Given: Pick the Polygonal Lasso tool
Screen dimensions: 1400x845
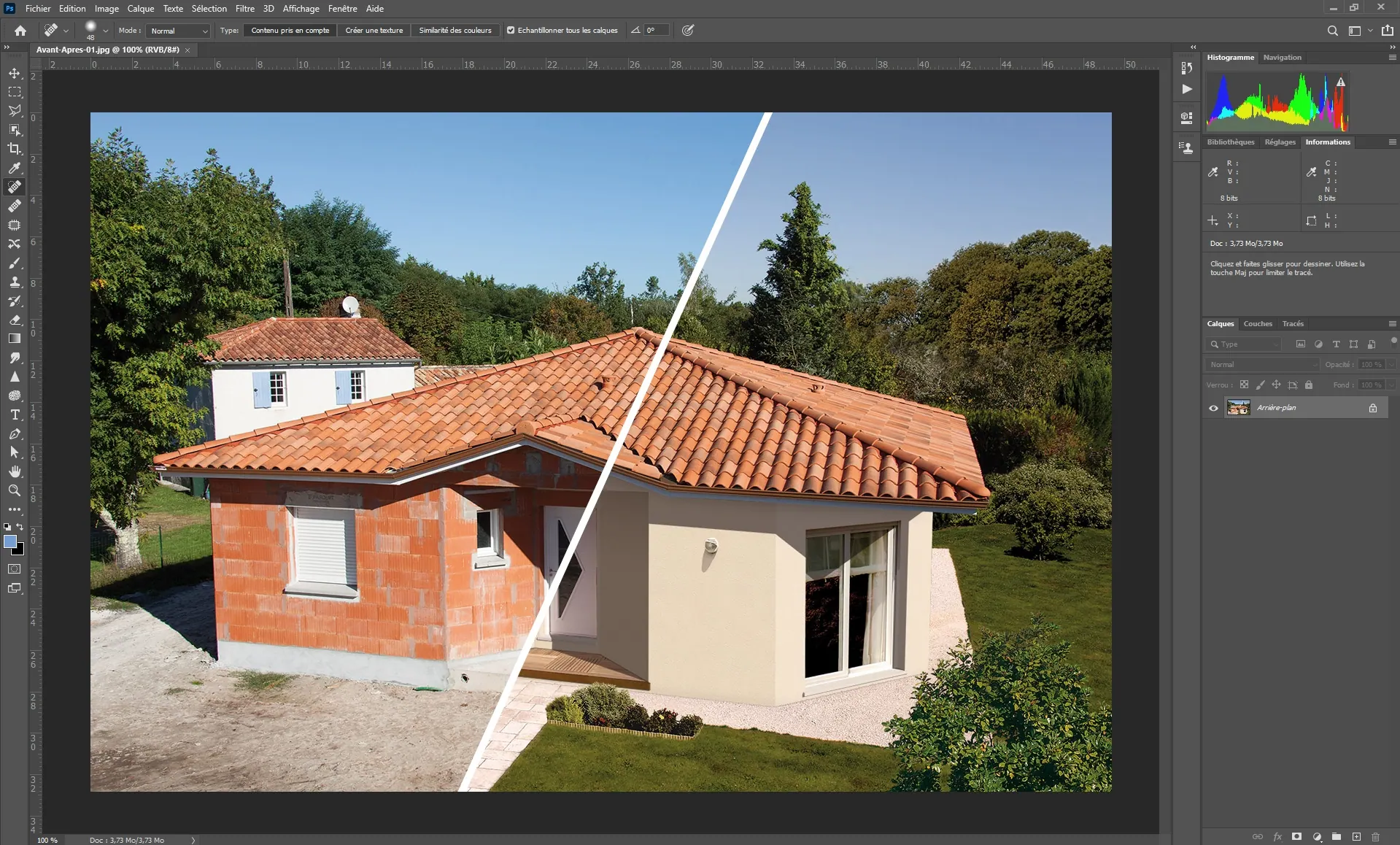Looking at the screenshot, I should (x=15, y=111).
